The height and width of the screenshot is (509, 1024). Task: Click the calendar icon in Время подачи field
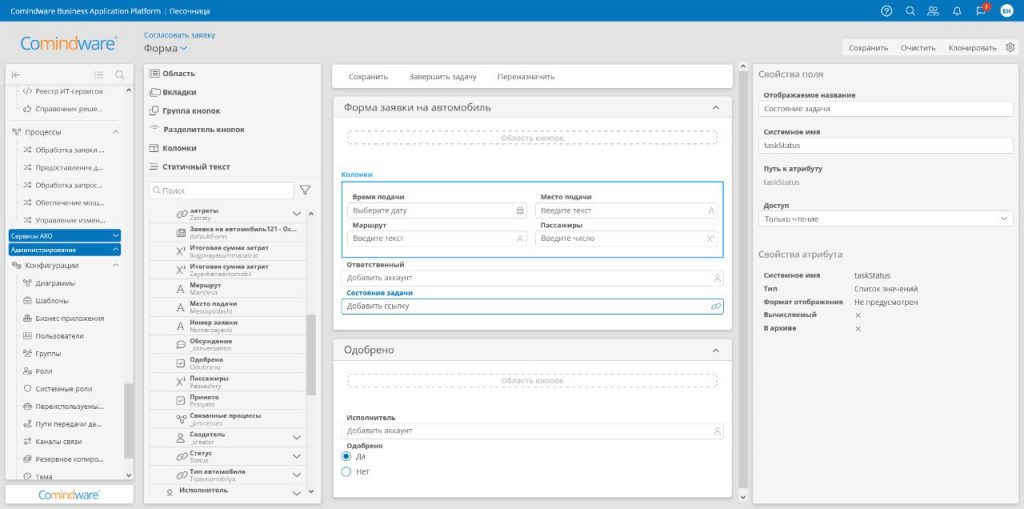pos(520,211)
